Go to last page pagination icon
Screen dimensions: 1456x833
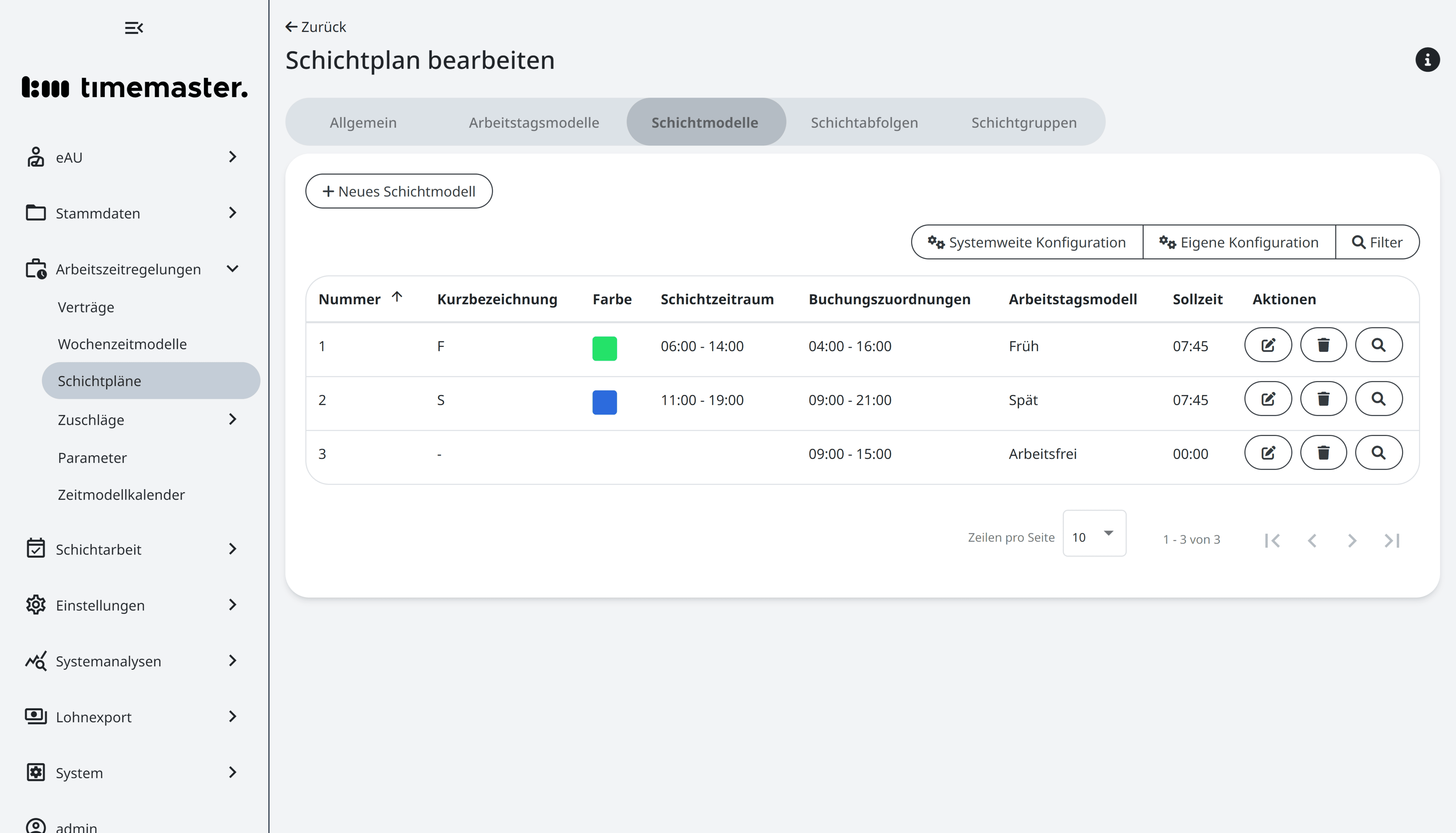tap(1391, 540)
